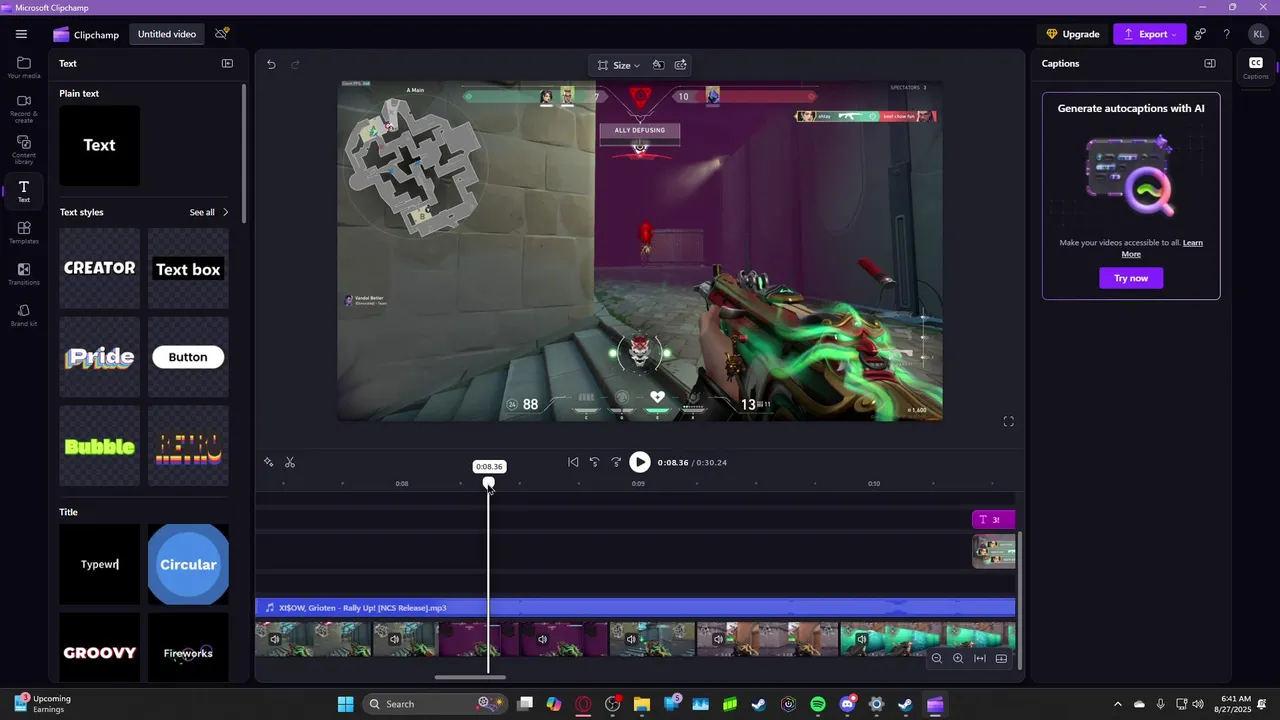Skip back to the start
Image resolution: width=1280 pixels, height=720 pixels.
(x=573, y=462)
